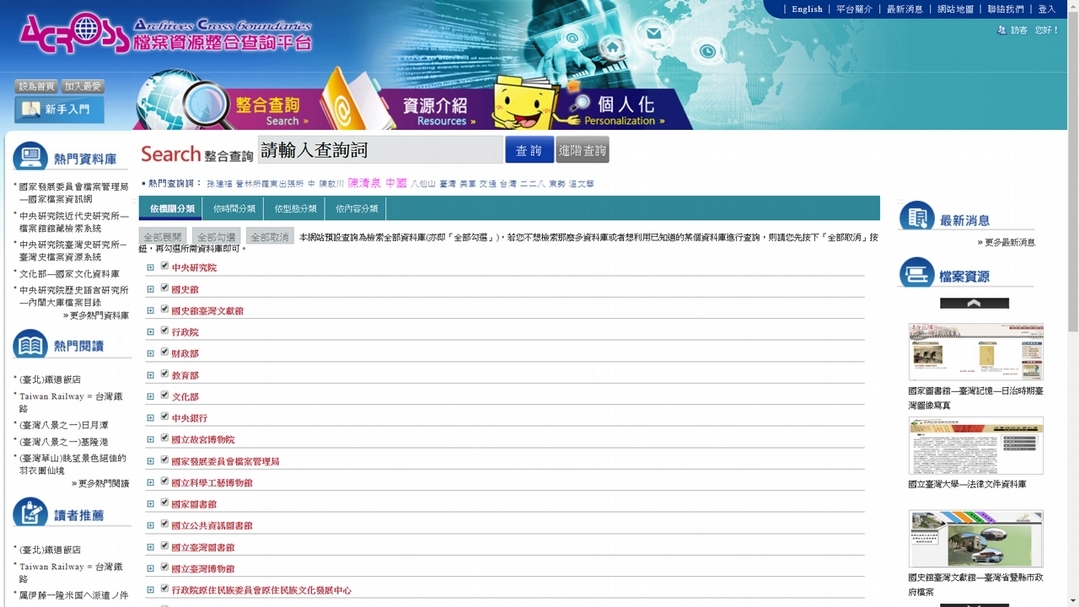Open the 個人化 Personalization menu
The width and height of the screenshot is (1079, 607).
pyautogui.click(x=625, y=110)
